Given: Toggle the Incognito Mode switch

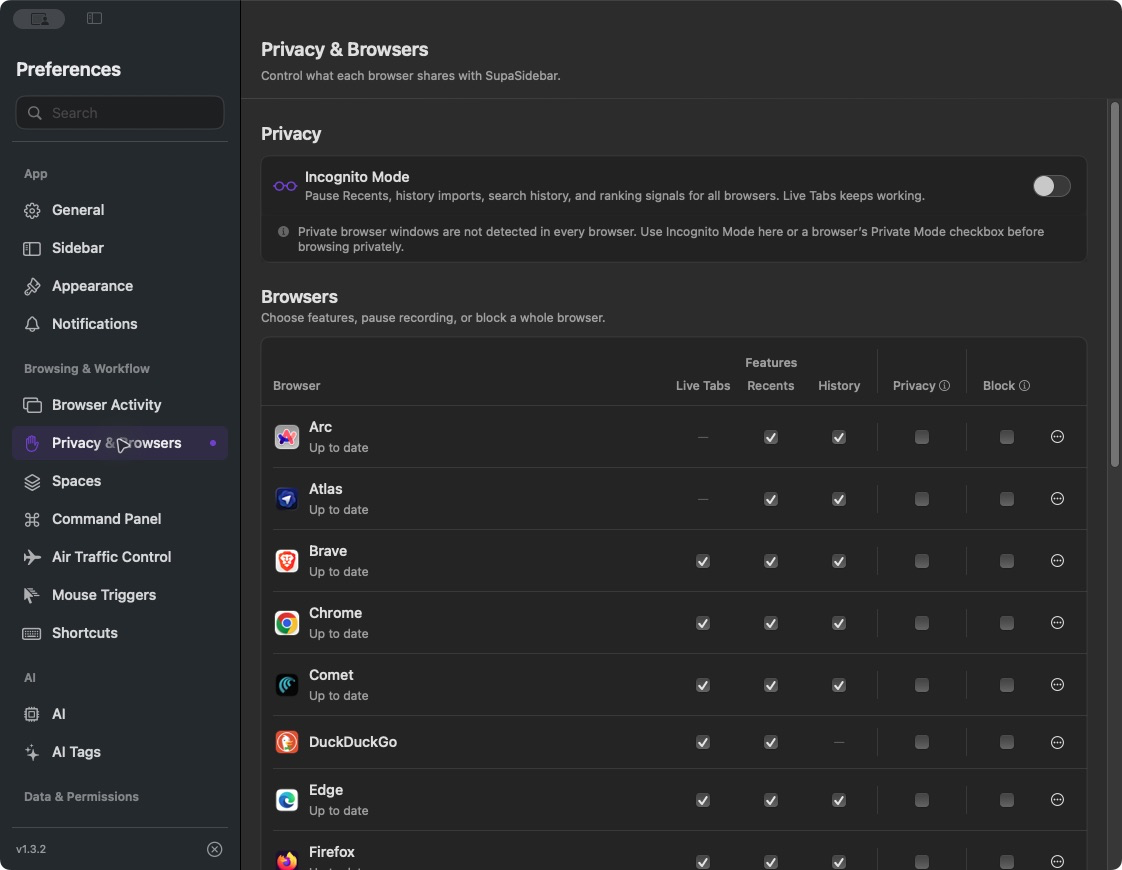Looking at the screenshot, I should pyautogui.click(x=1051, y=186).
